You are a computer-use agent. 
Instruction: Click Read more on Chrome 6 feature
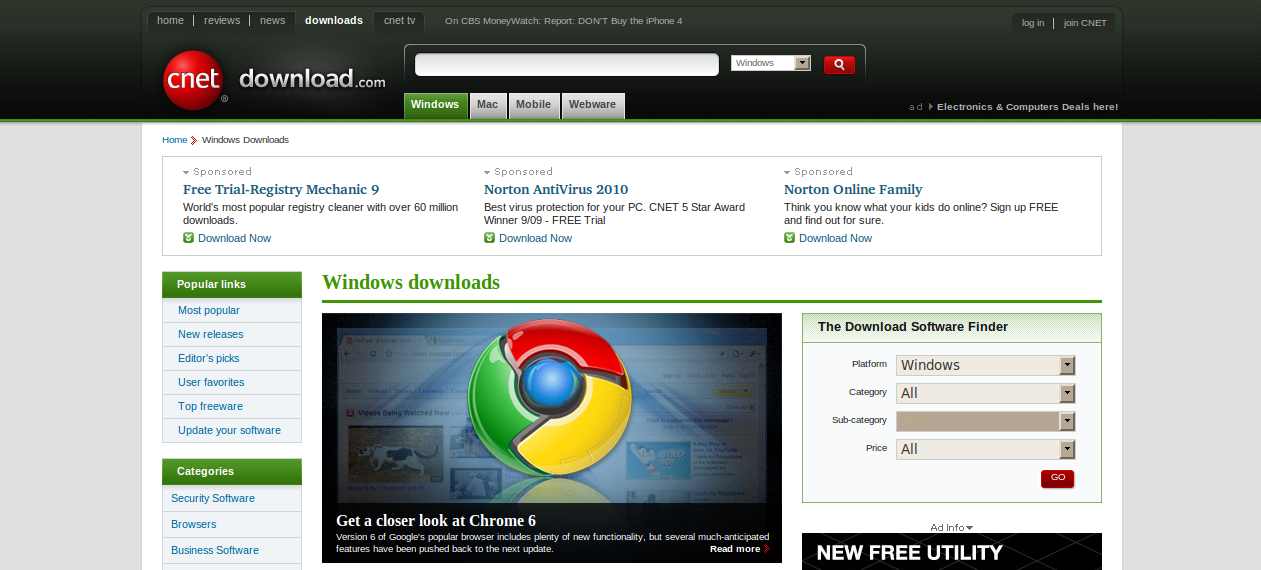(x=735, y=548)
